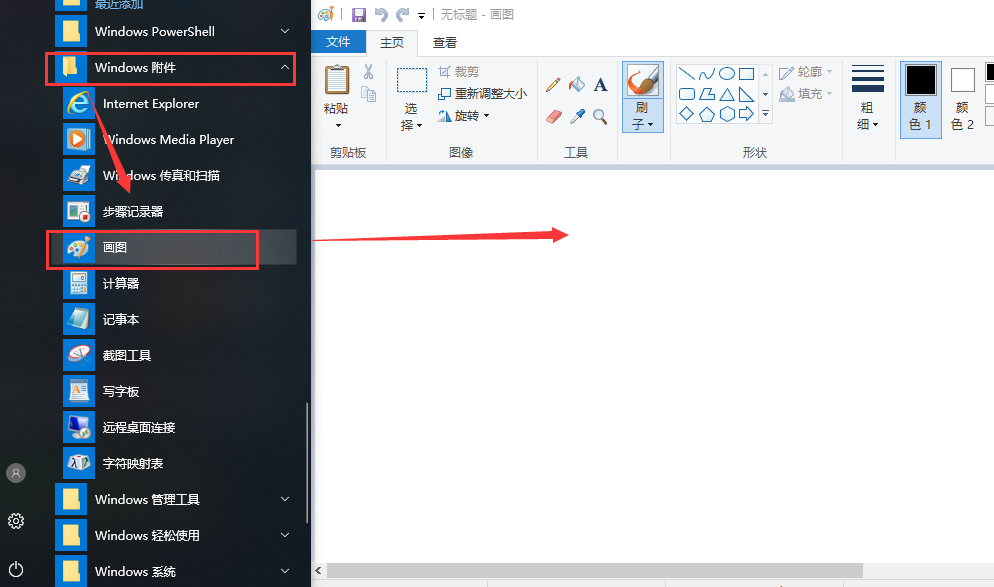
Task: Open the 文件 file menu
Action: click(339, 42)
